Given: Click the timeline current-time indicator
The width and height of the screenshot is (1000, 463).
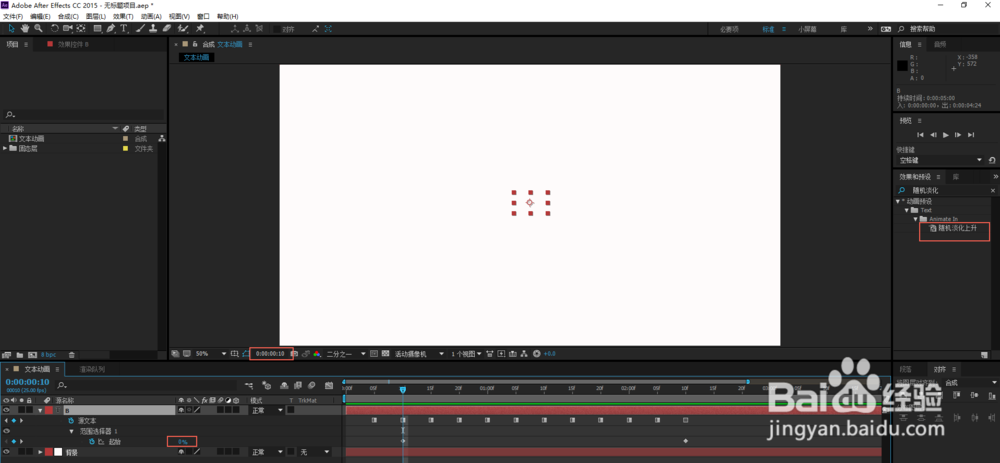Looking at the screenshot, I should coord(402,389).
